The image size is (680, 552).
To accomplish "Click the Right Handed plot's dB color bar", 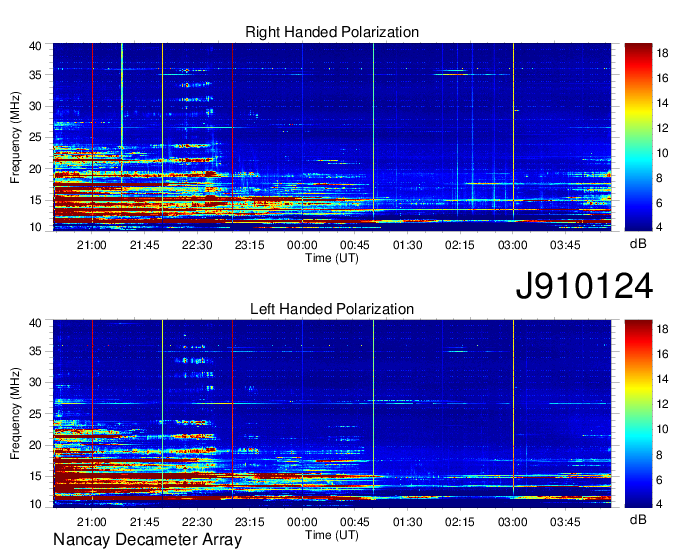I will click(638, 137).
